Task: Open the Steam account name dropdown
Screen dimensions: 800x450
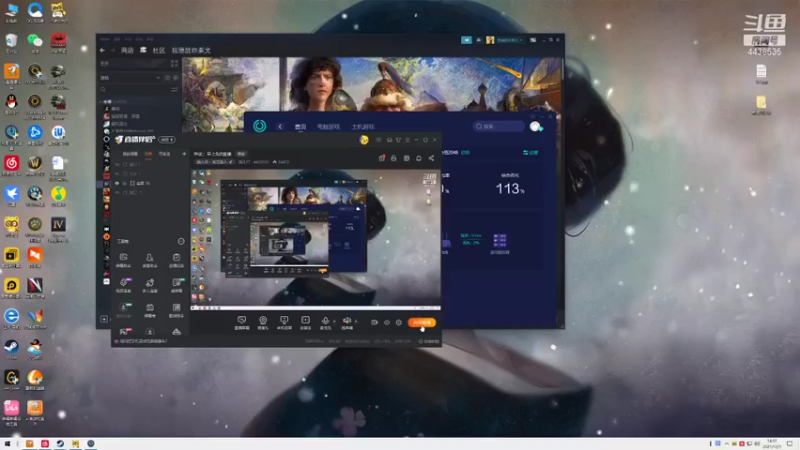Action: 504,40
